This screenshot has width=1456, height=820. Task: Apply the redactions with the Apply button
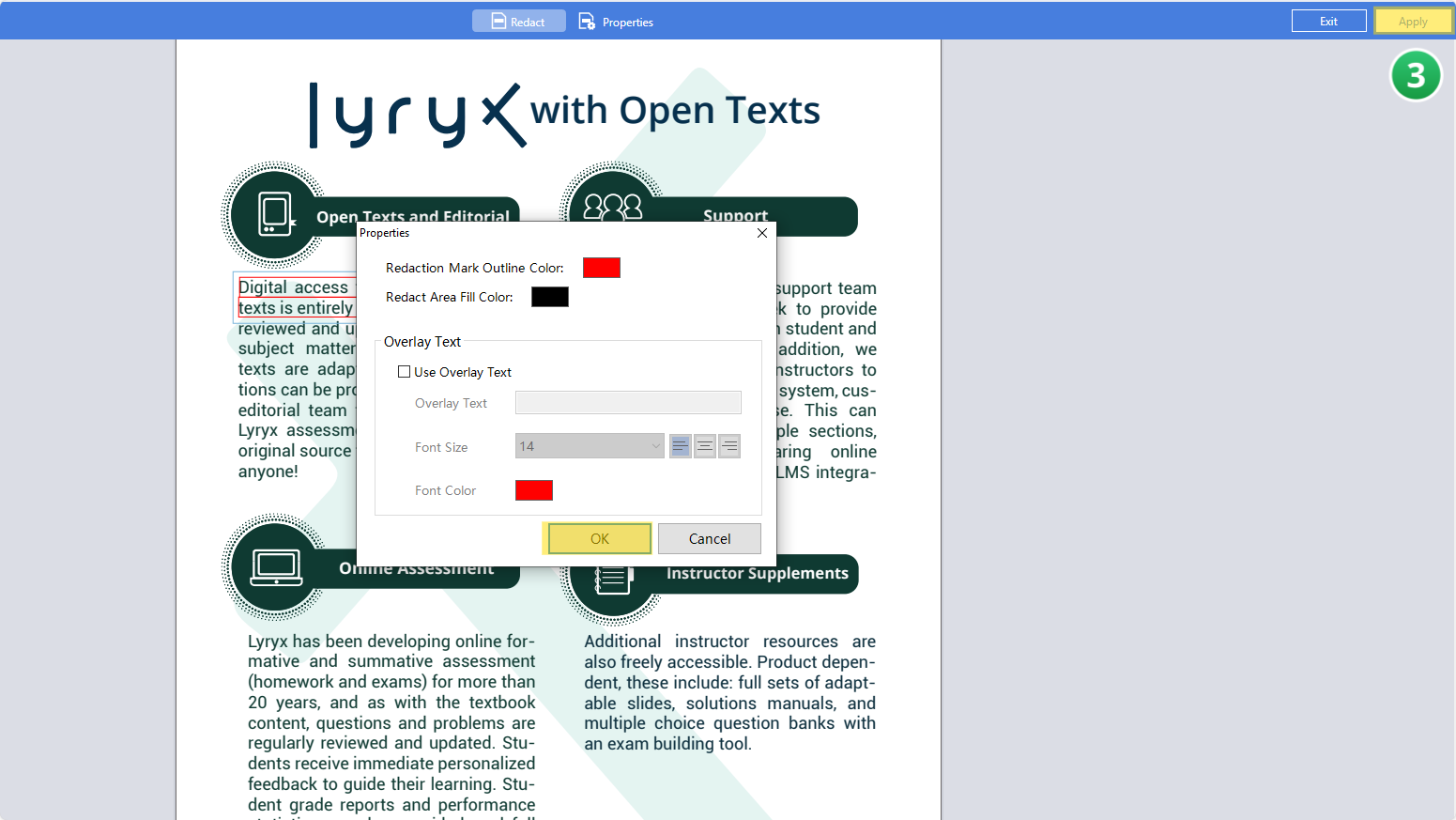pyautogui.click(x=1412, y=21)
